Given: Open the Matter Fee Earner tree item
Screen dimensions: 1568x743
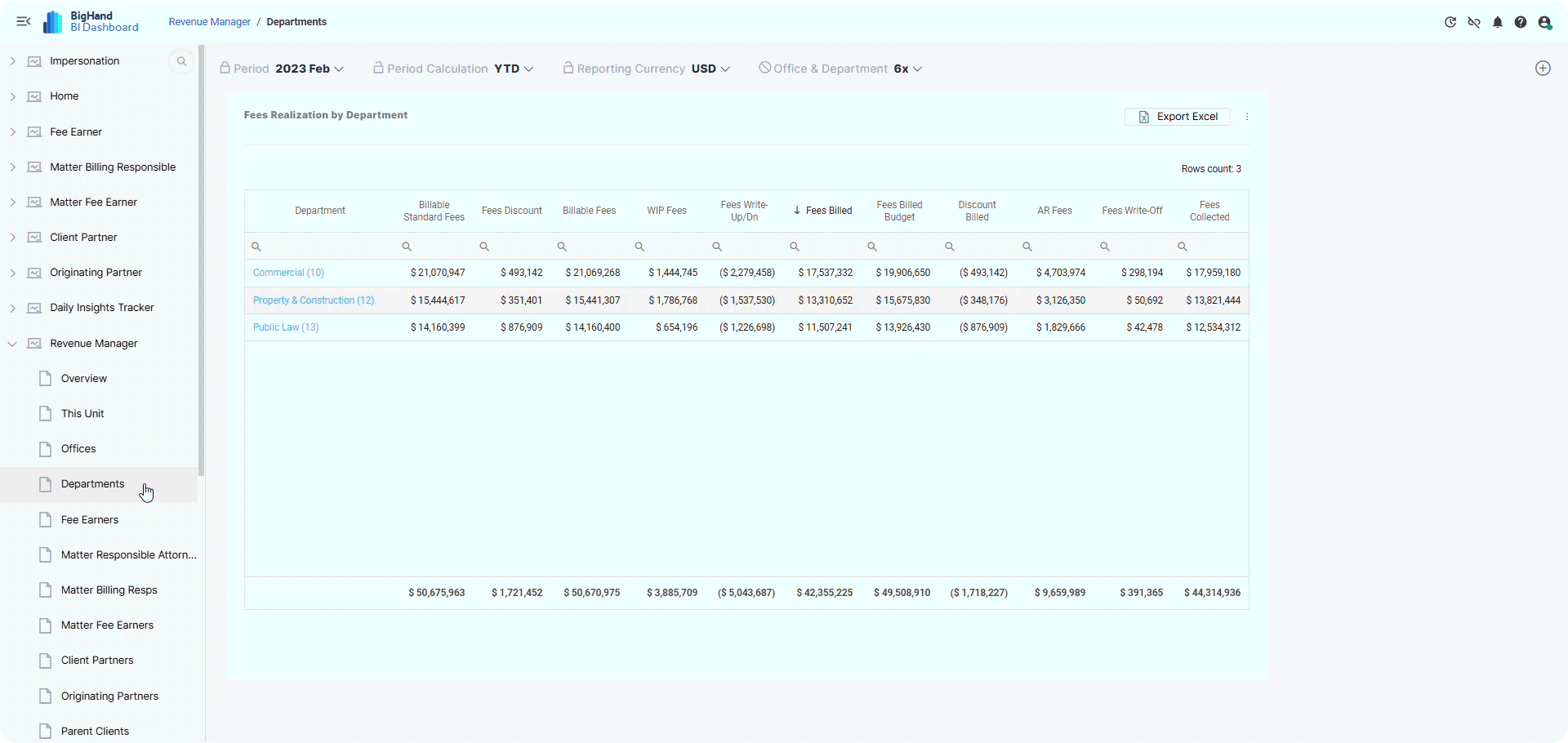Looking at the screenshot, I should click(94, 202).
